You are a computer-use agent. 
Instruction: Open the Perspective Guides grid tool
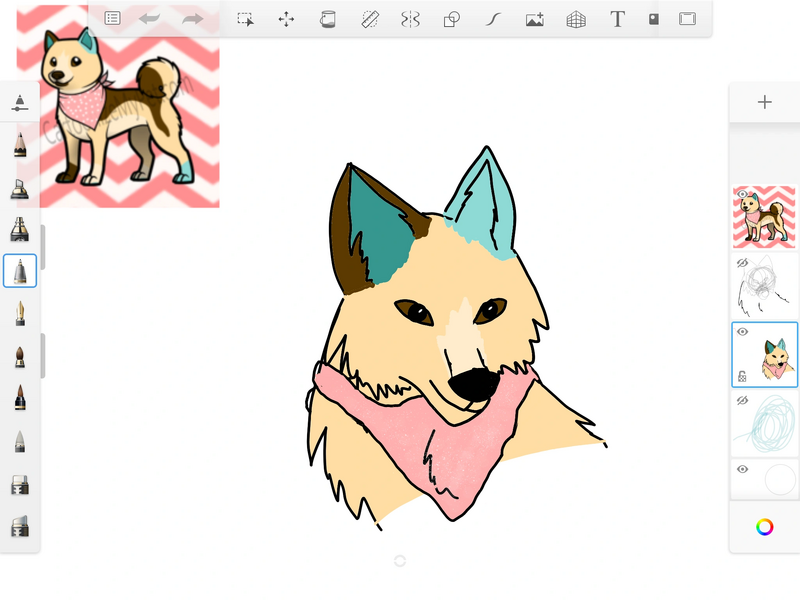(x=576, y=19)
